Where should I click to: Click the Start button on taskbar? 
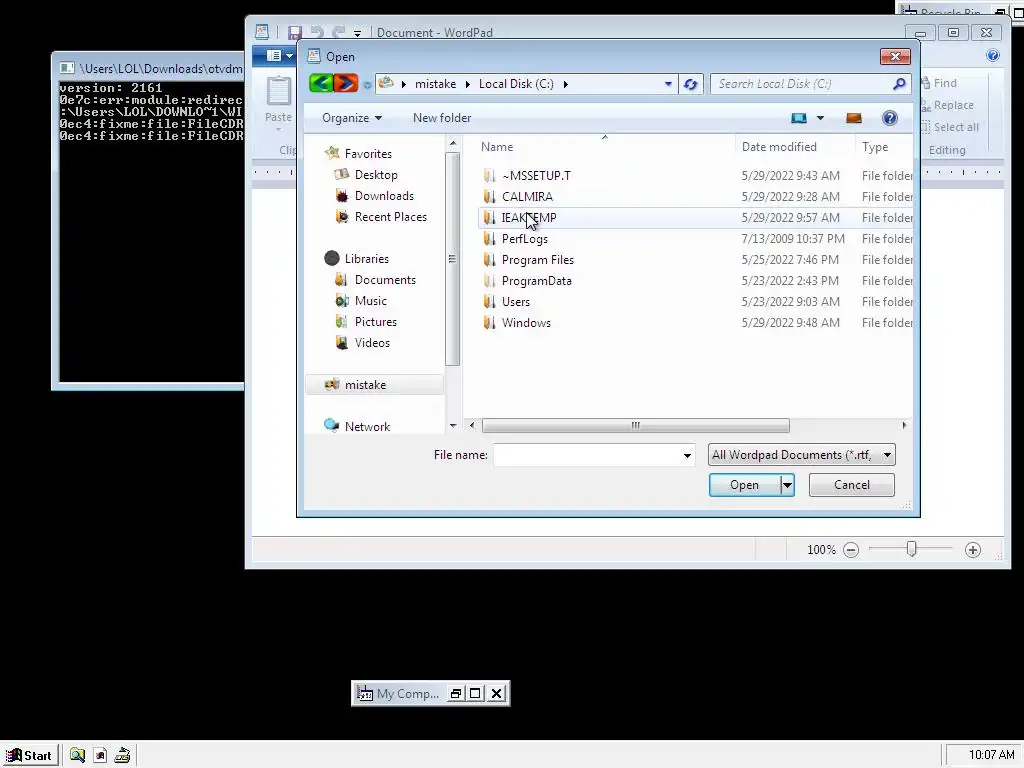[x=30, y=755]
